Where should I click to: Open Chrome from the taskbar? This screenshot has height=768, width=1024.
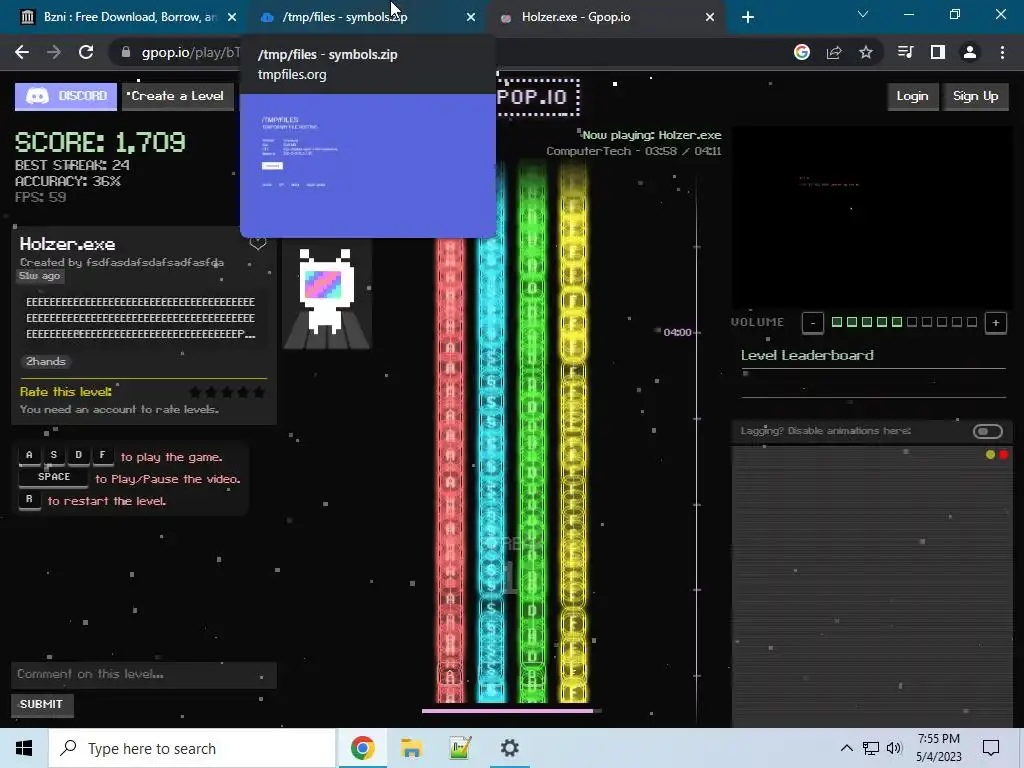[362, 748]
